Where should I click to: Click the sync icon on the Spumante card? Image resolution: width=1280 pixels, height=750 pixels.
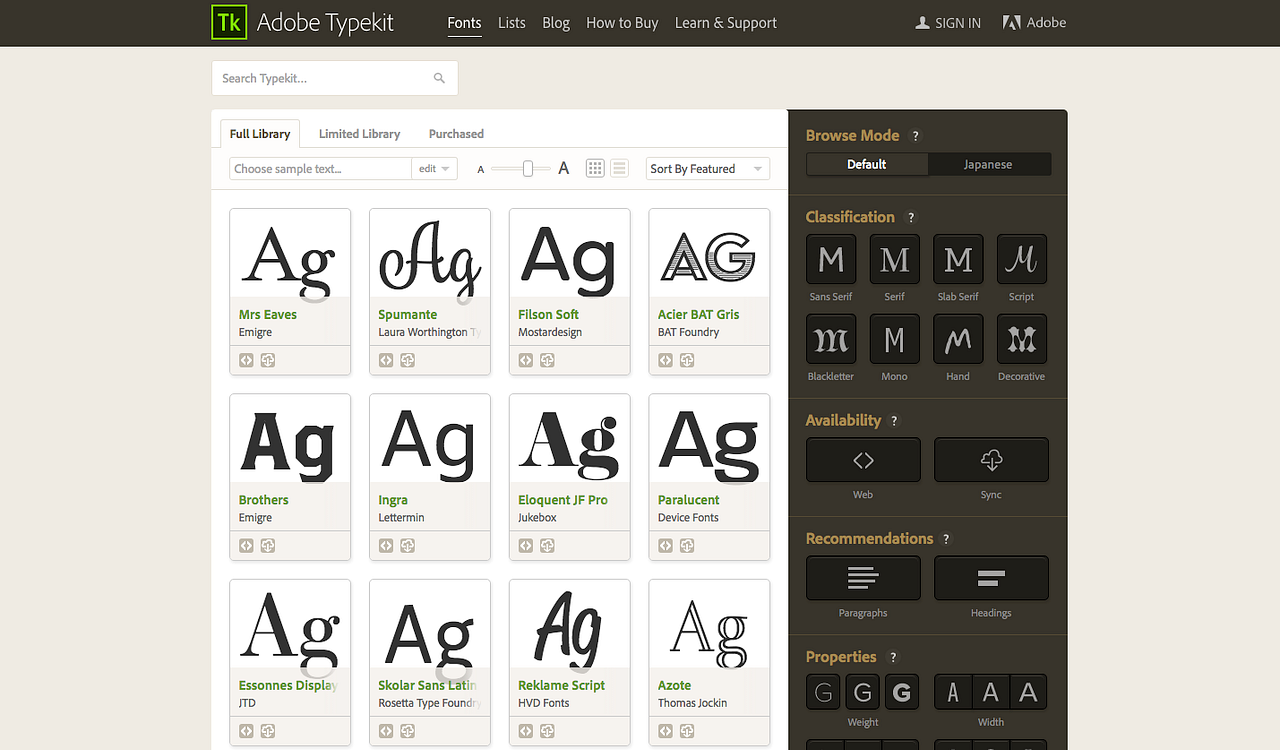click(407, 360)
